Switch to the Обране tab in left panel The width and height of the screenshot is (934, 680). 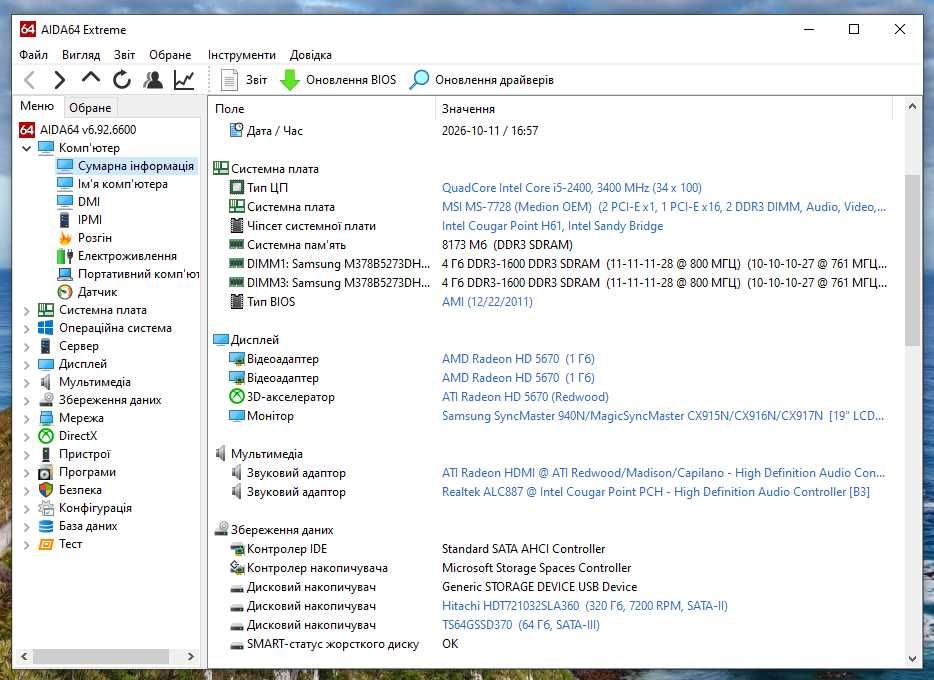[90, 108]
